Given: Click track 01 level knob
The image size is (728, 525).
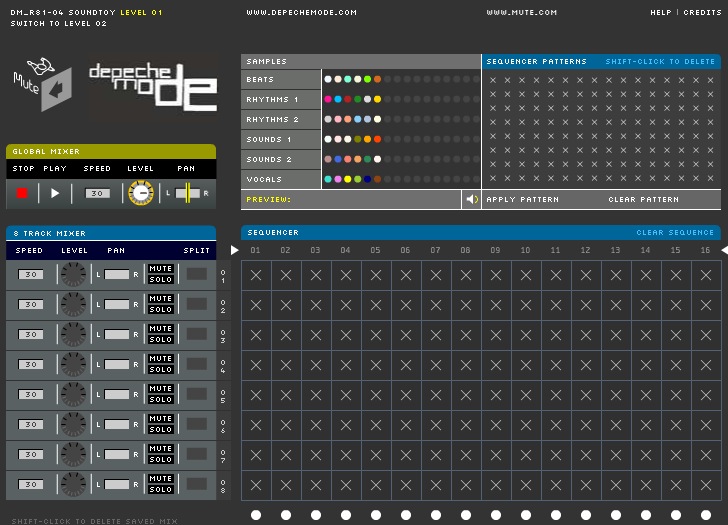Looking at the screenshot, I should tap(73, 274).
